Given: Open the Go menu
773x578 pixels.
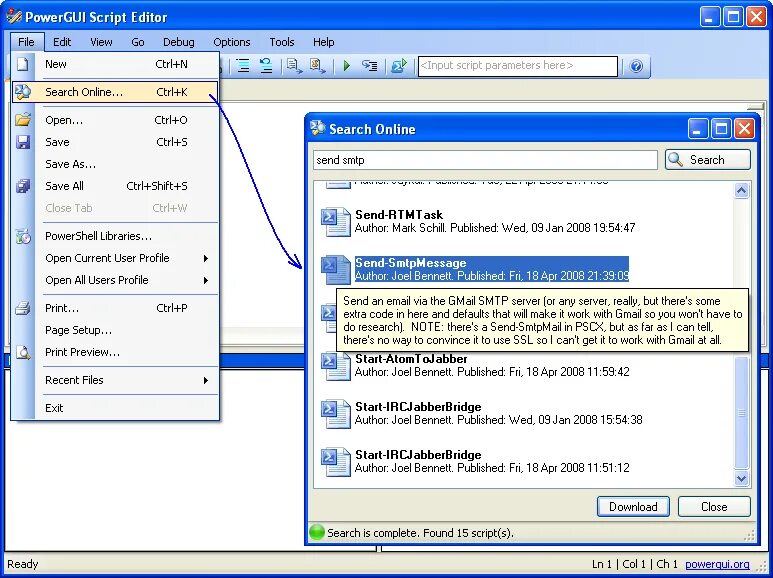Looking at the screenshot, I should pyautogui.click(x=138, y=42).
